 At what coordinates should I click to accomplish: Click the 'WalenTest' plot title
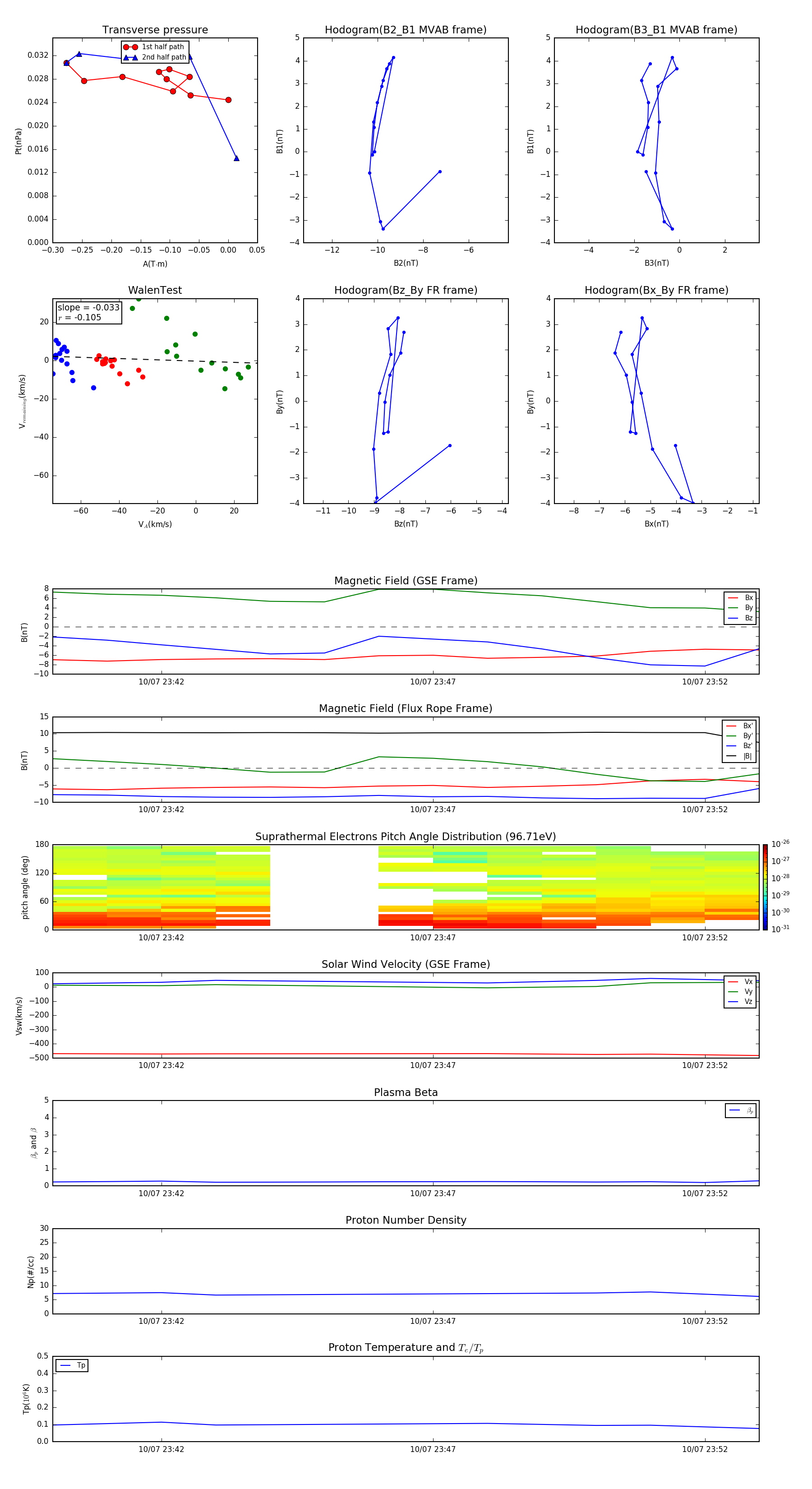point(155,290)
